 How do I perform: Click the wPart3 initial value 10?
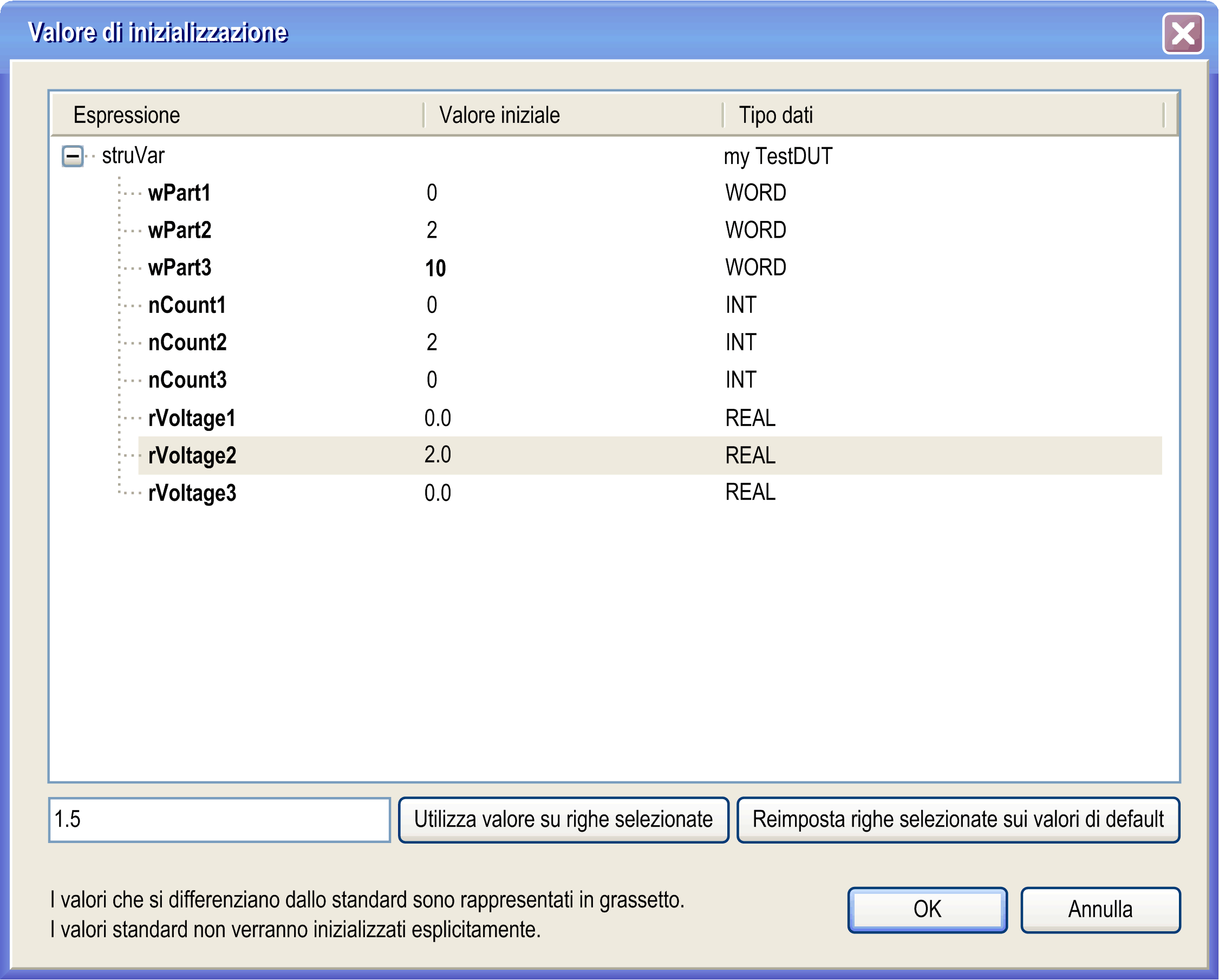tap(435, 269)
